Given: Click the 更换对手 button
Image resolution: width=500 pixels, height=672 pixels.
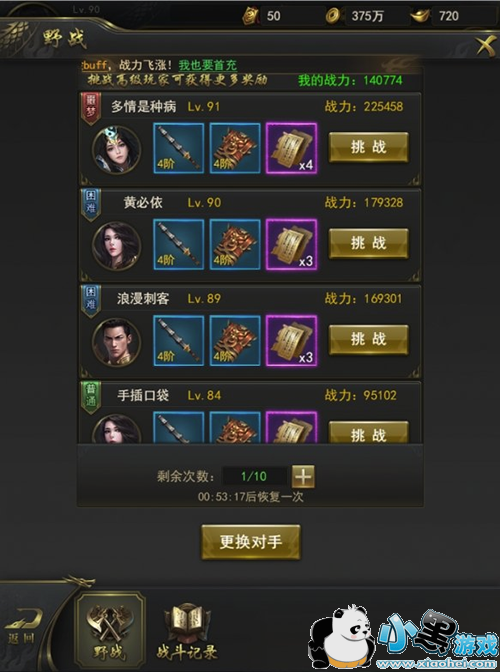Looking at the screenshot, I should click(251, 542).
